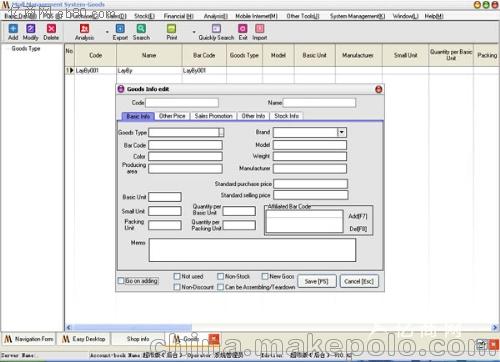The image size is (500, 362).
Task: Open the Other Tools menu
Action: [303, 16]
